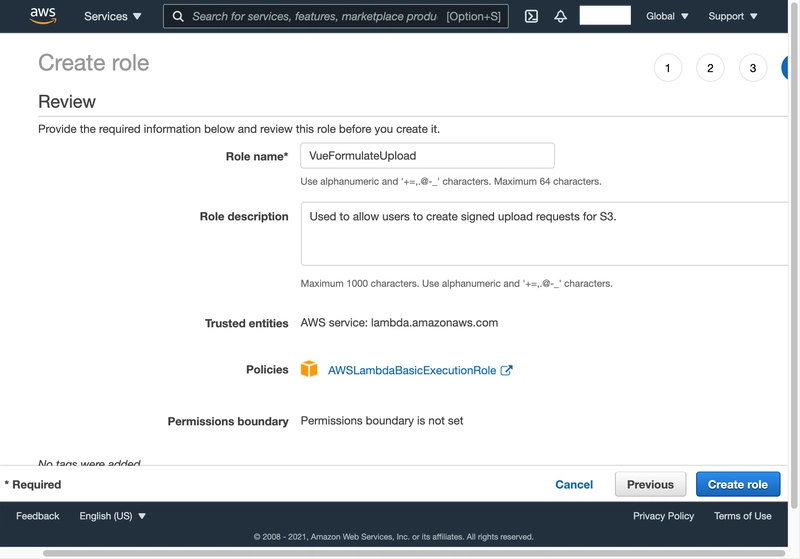The image size is (800, 559).
Task: Click the horizontal scrollbar at the bottom
Action: tap(414, 553)
